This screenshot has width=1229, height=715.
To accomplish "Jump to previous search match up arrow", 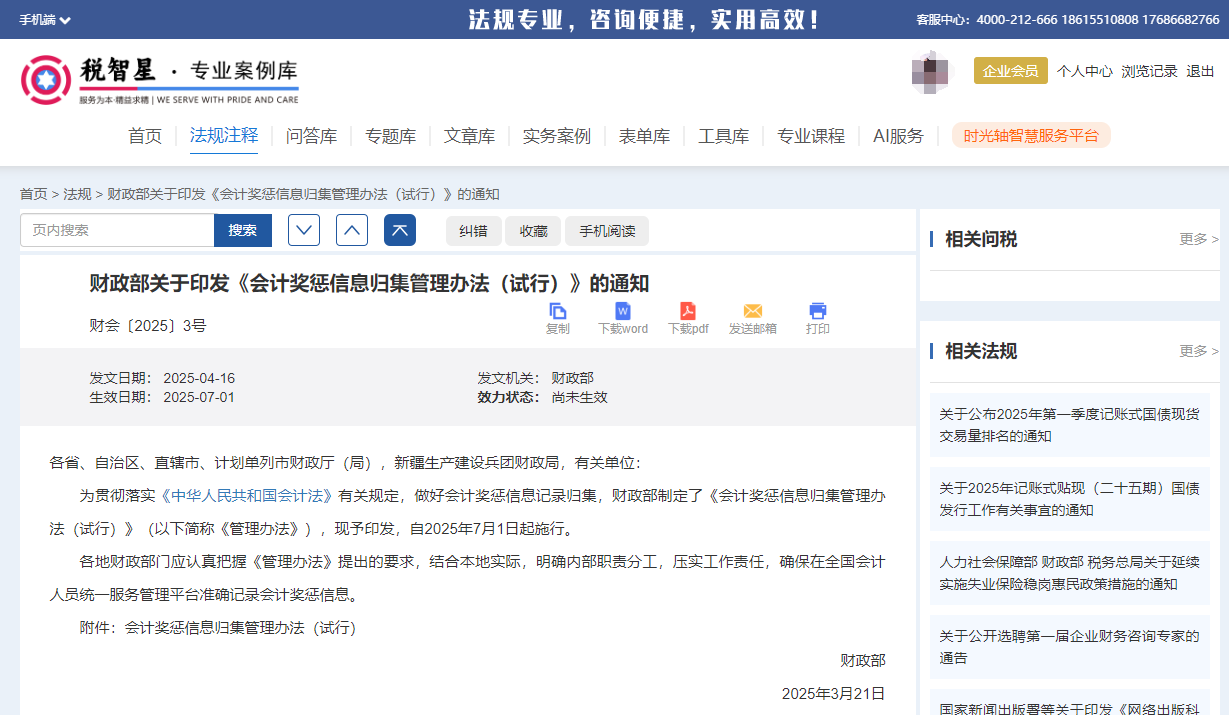I will 352,230.
